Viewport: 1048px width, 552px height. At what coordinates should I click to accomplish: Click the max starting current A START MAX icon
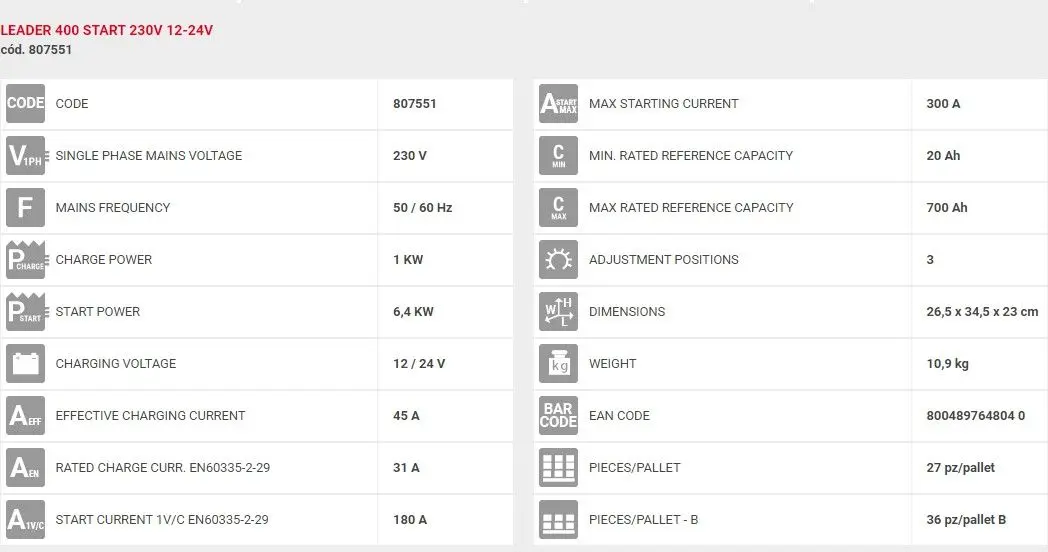click(559, 104)
